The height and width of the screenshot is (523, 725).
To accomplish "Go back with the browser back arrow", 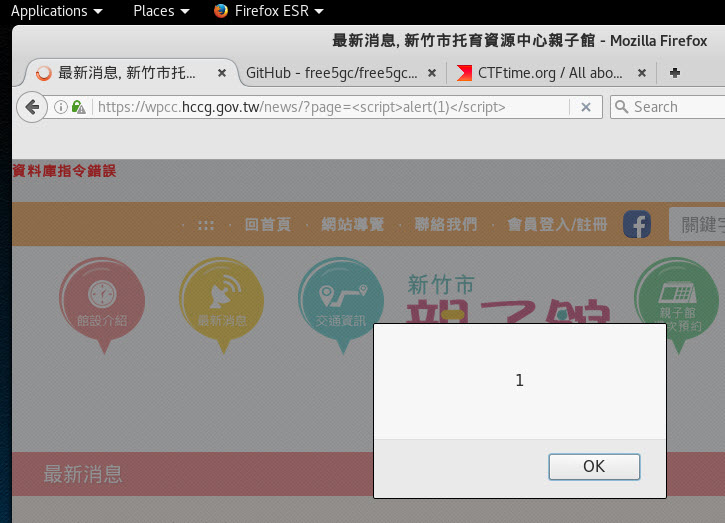I will tap(32, 107).
